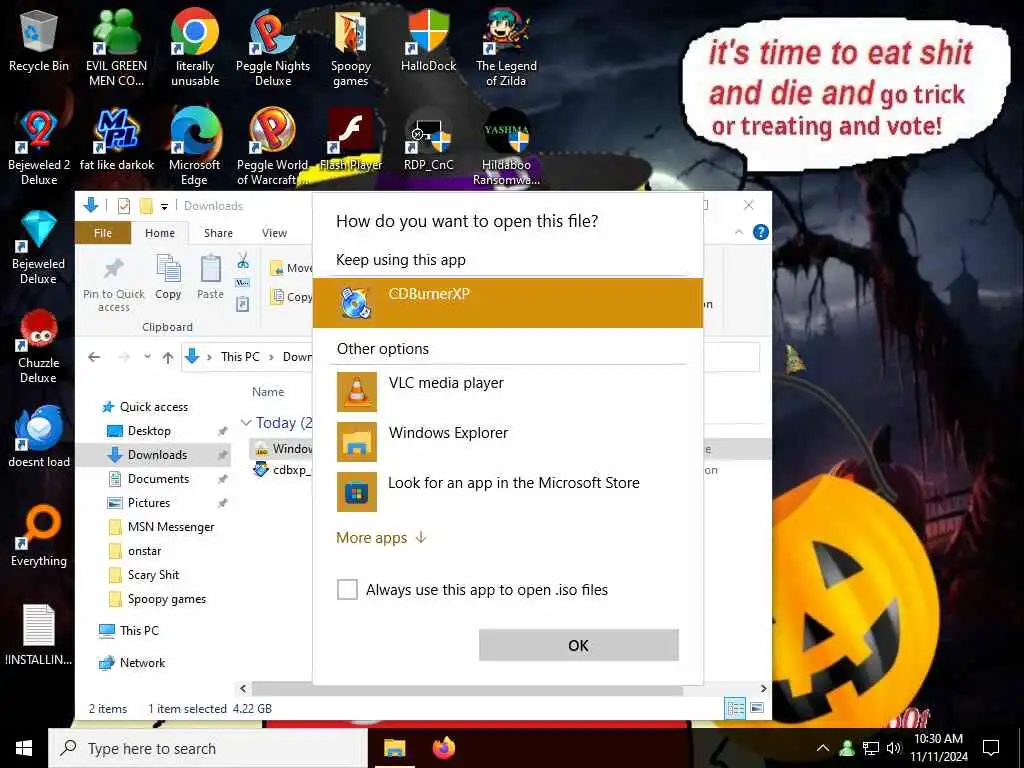Open 'fat like darkok' desktop shortcut
1024x768 pixels.
click(x=117, y=140)
